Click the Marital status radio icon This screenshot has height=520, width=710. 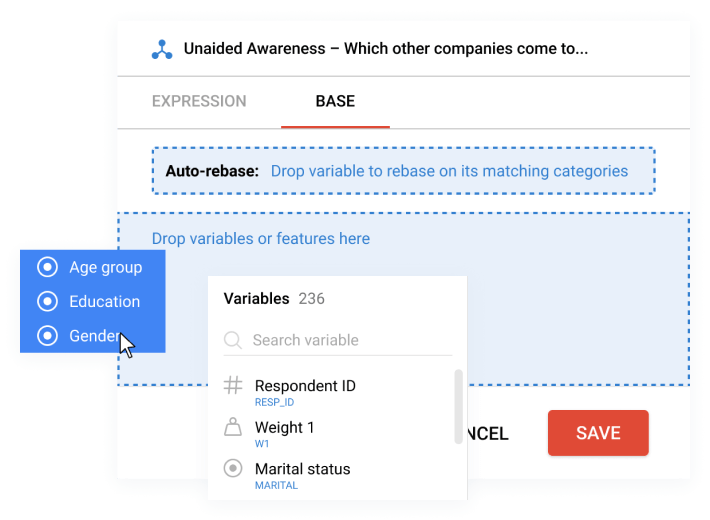(233, 468)
